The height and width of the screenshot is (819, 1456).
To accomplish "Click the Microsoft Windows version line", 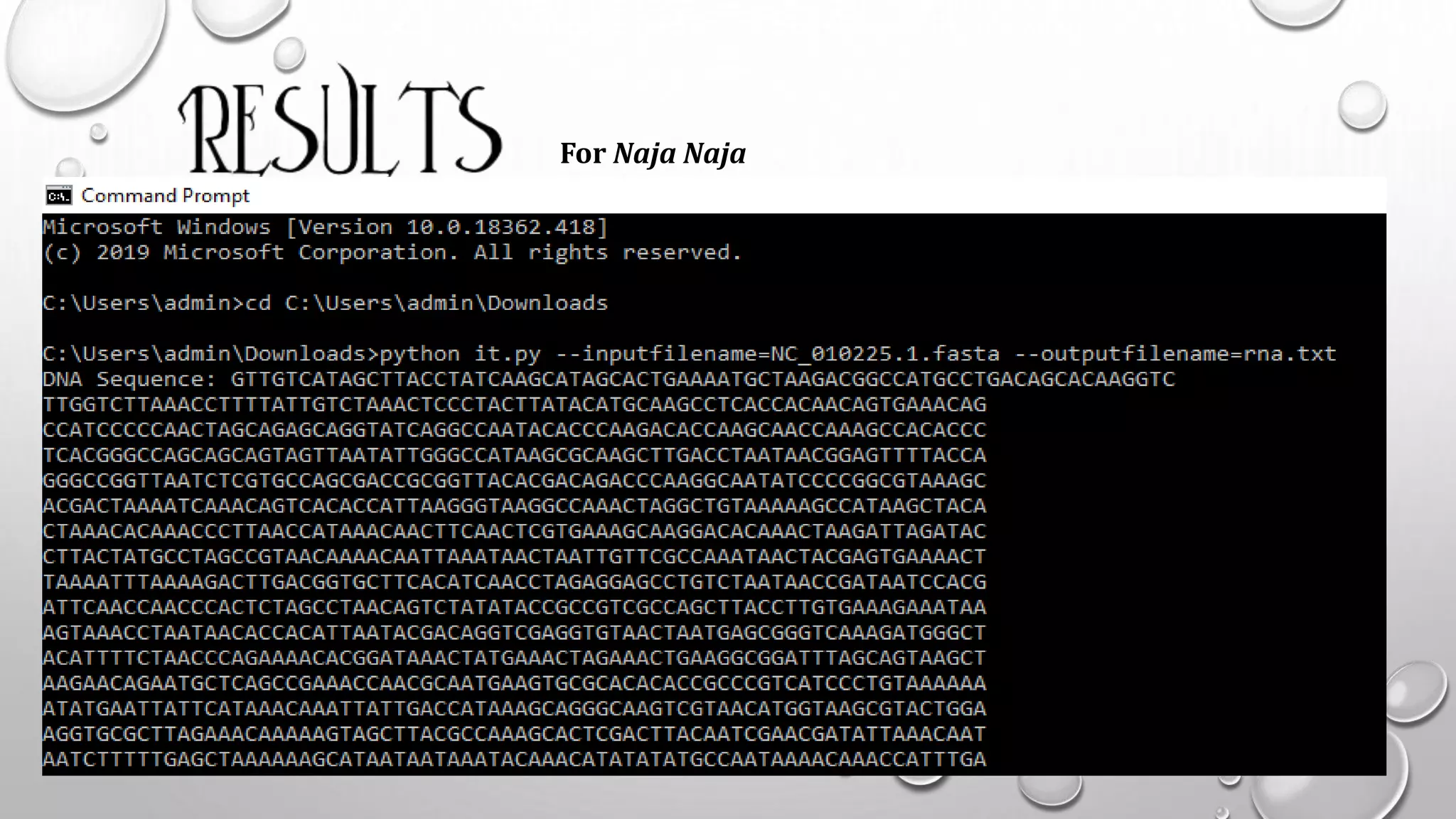I will [326, 227].
